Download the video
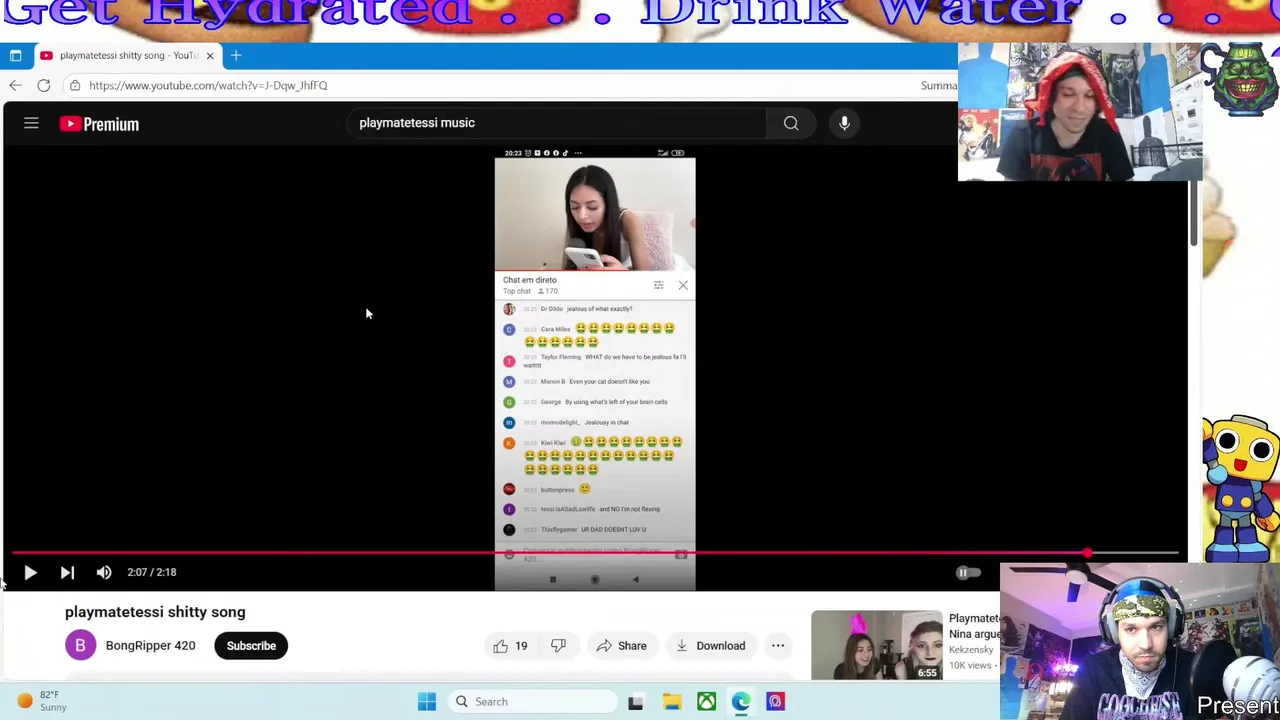 pyautogui.click(x=710, y=645)
